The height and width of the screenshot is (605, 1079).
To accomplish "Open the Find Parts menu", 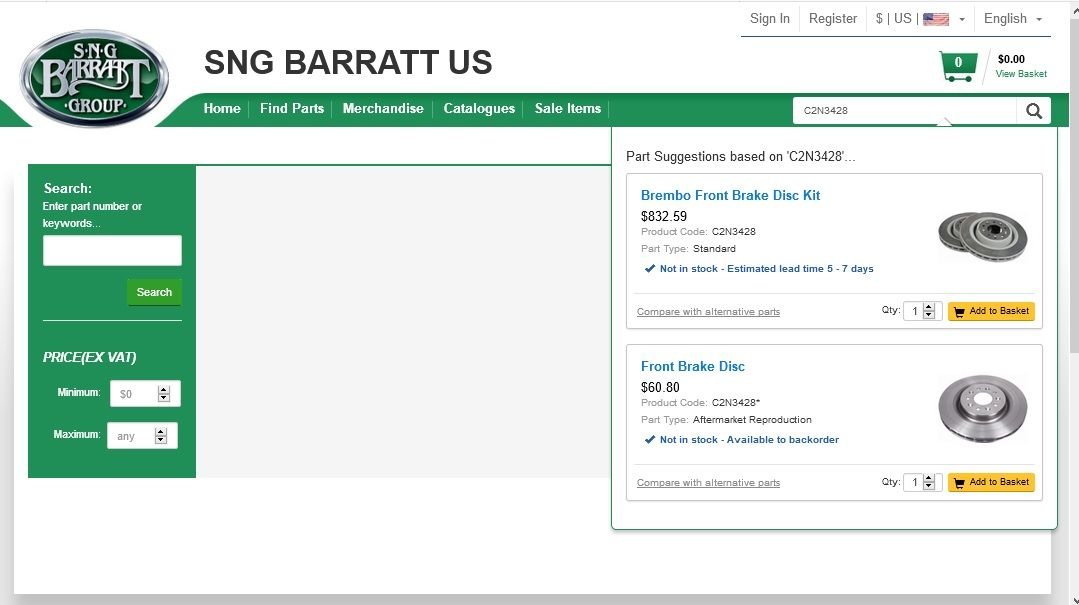I will tap(292, 108).
